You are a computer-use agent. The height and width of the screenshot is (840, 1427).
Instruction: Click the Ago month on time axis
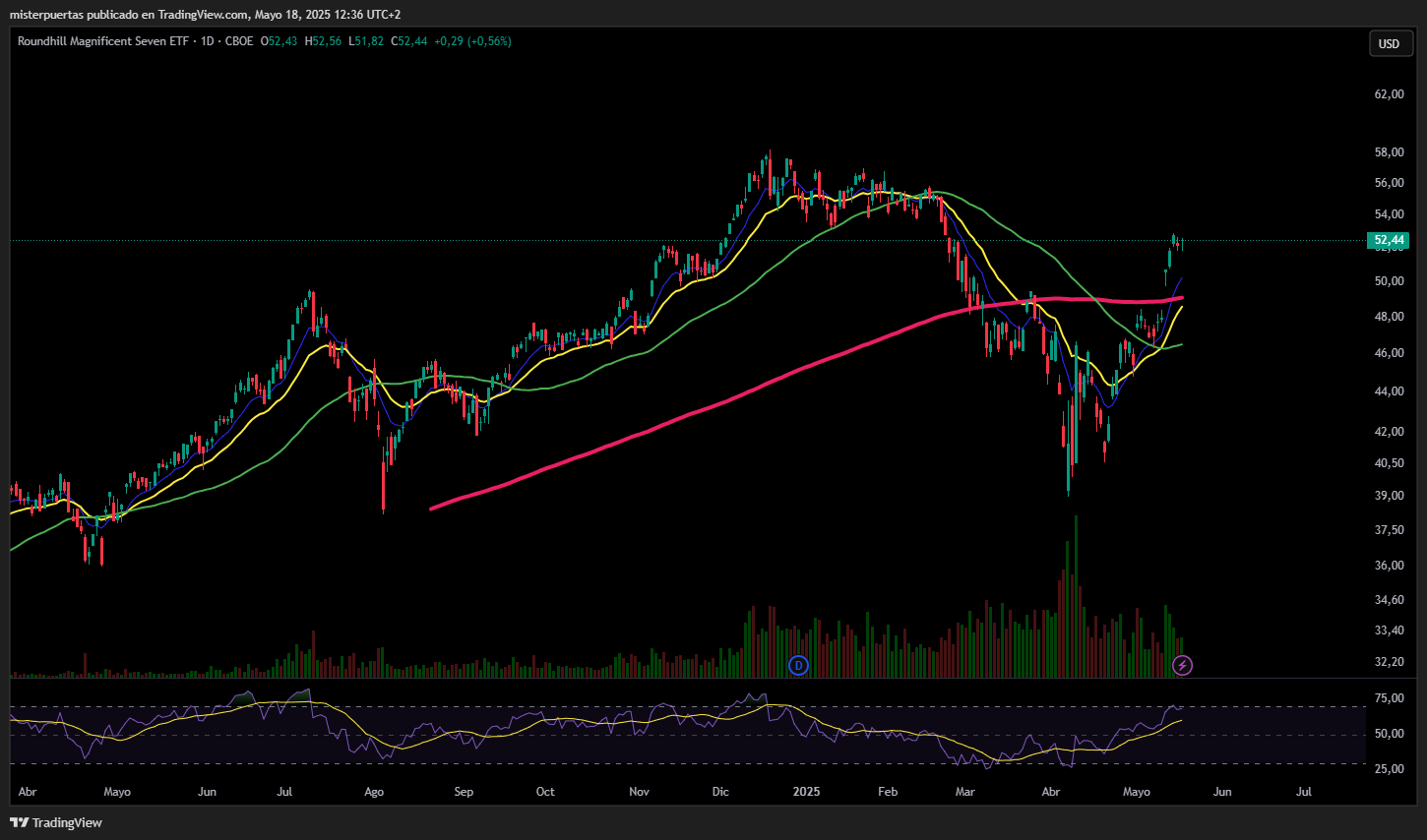click(374, 792)
